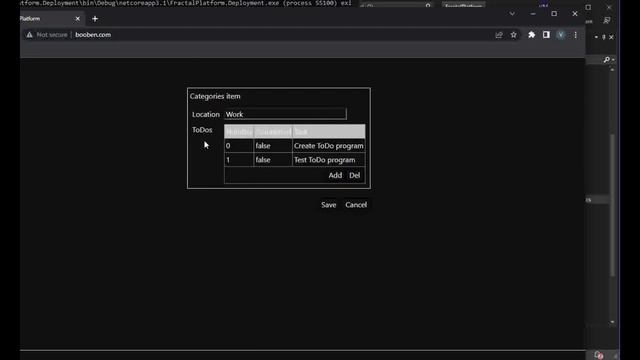Click the Location input field containing Work
This screenshot has height=360, width=640.
pyautogui.click(x=285, y=114)
